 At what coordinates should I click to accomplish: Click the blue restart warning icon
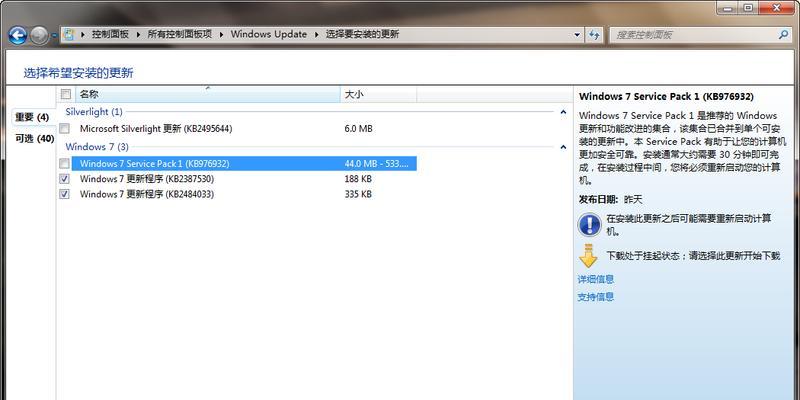click(x=589, y=224)
